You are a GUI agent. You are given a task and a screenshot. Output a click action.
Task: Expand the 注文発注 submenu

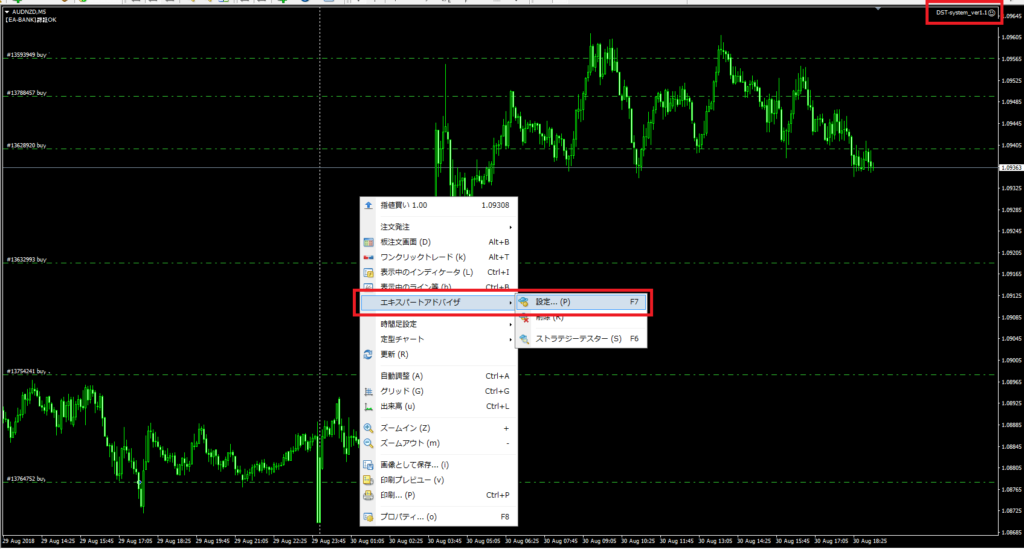438,227
